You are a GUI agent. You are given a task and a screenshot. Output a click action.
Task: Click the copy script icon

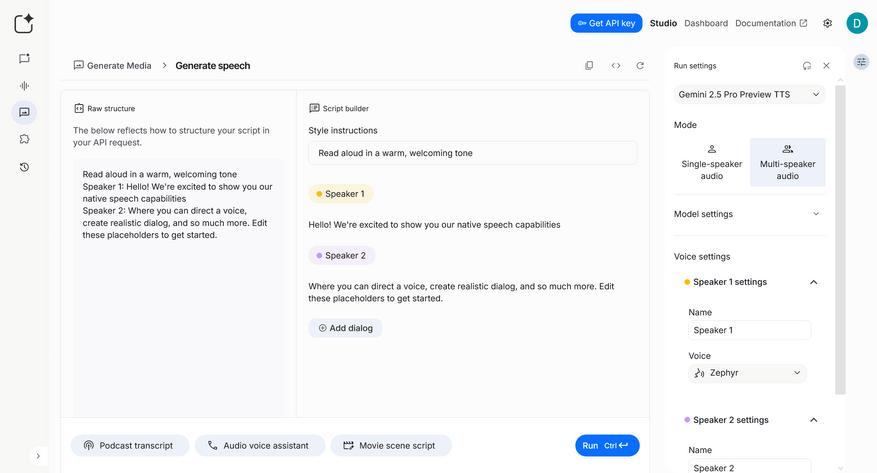[589, 66]
